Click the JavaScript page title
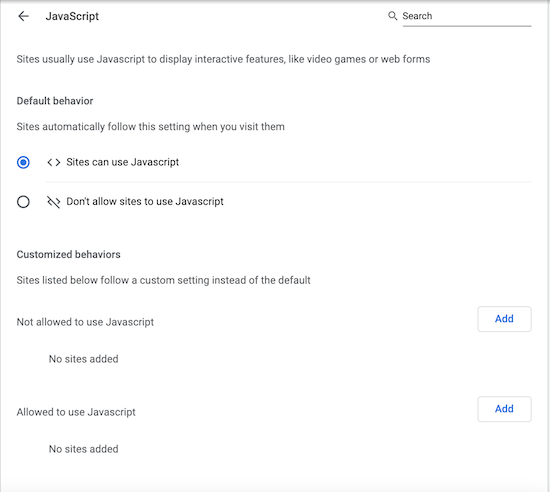This screenshot has width=550, height=492. tap(72, 16)
